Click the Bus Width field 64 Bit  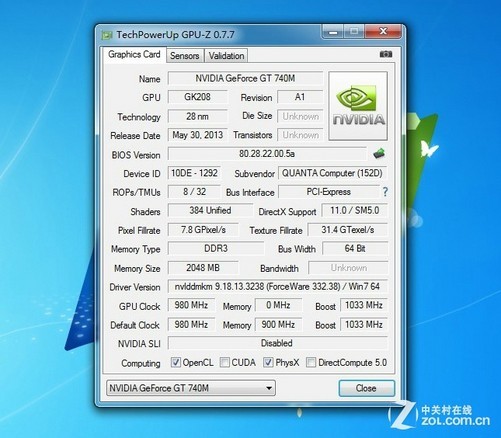355,248
